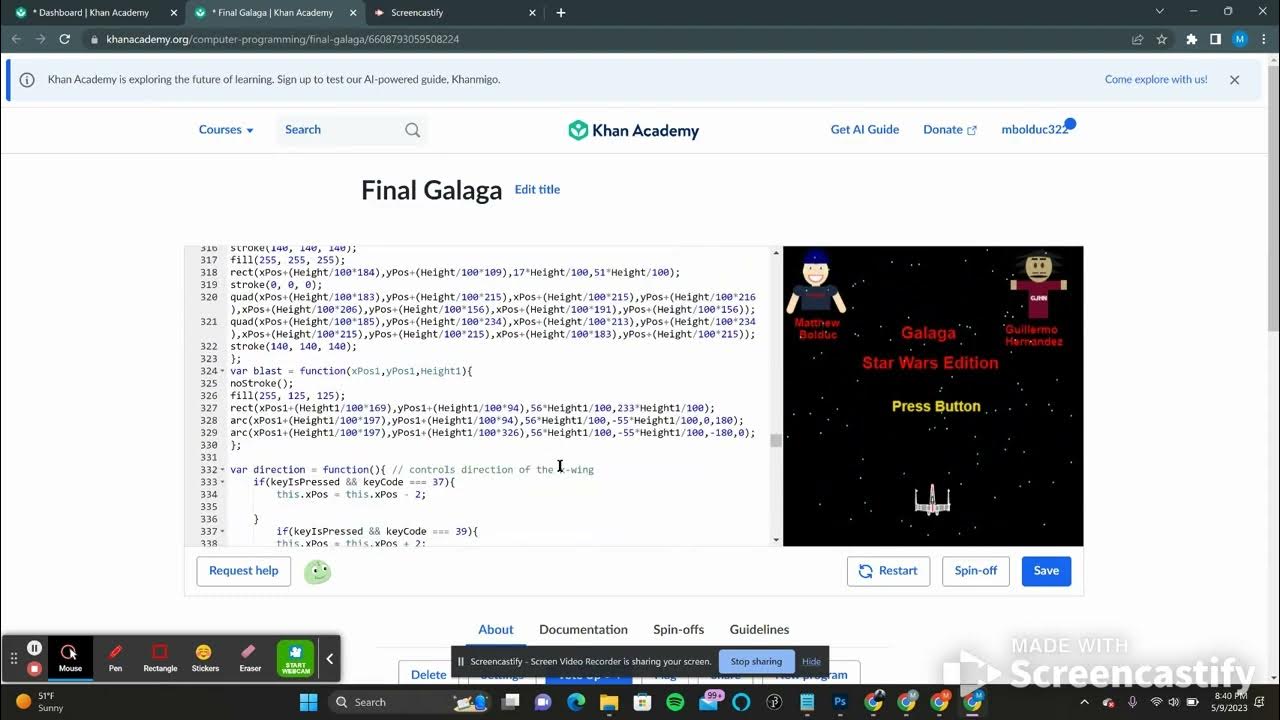Open the Courses dropdown menu
Image resolution: width=1280 pixels, height=720 pixels.
pyautogui.click(x=226, y=130)
